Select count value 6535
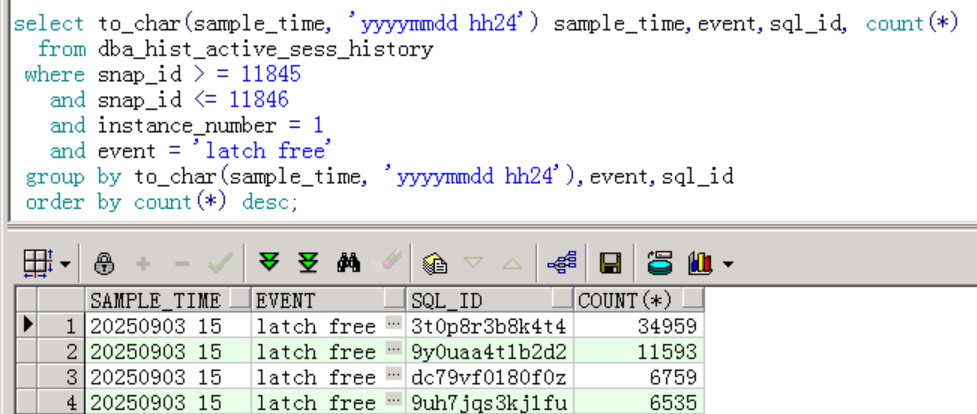Image resolution: width=977 pixels, height=414 pixels. [x=639, y=402]
